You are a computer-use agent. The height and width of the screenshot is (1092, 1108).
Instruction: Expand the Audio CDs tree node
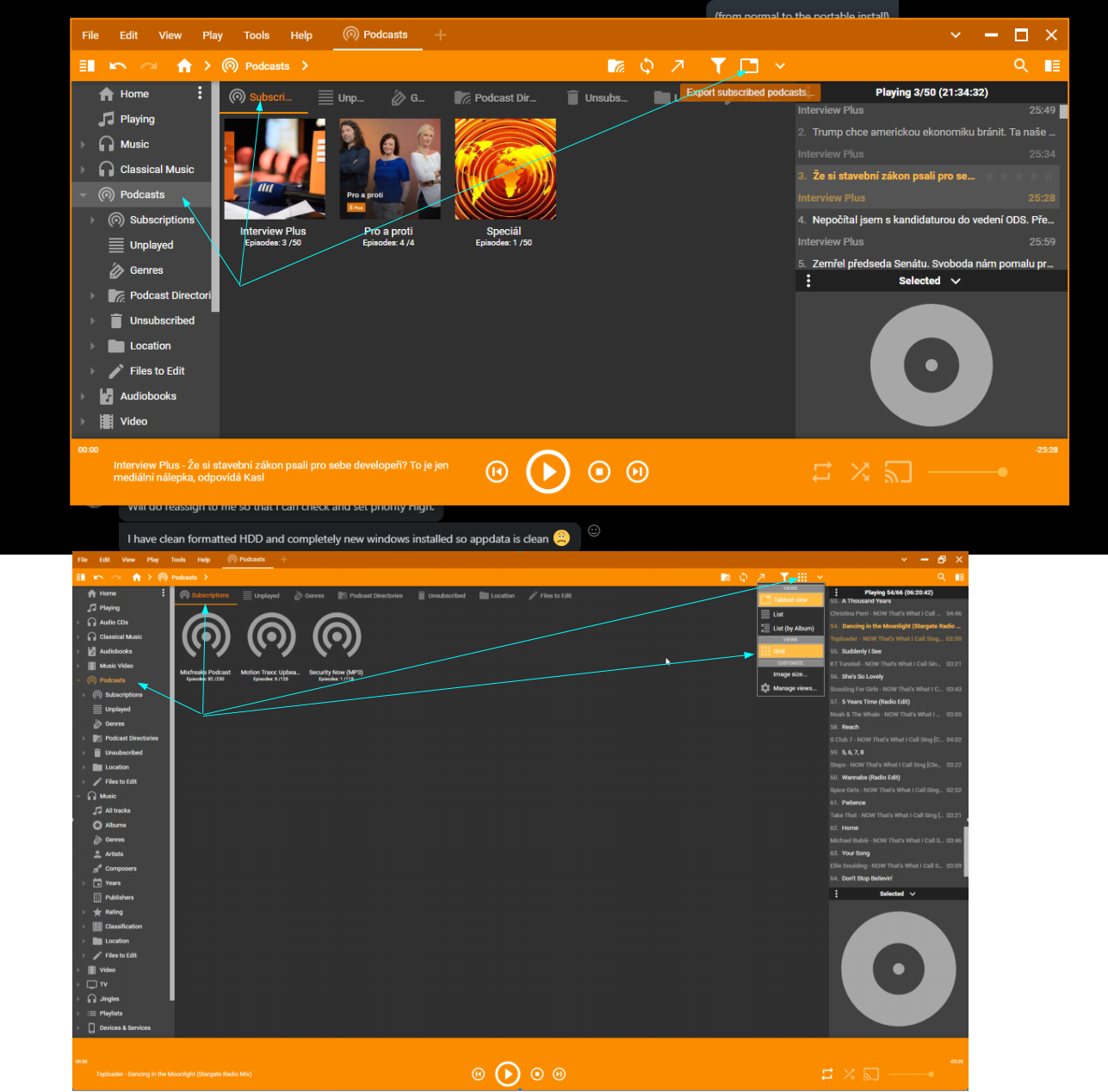79,623
